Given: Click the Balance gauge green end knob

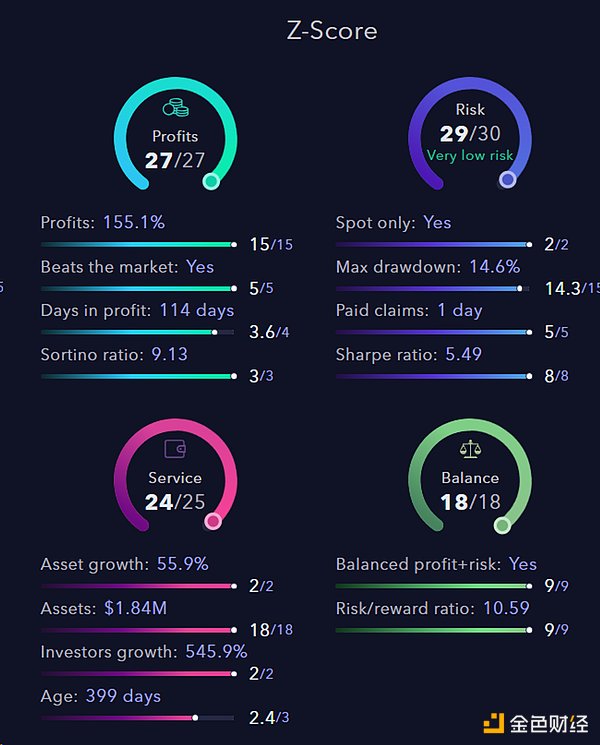Looking at the screenshot, I should [x=502, y=524].
